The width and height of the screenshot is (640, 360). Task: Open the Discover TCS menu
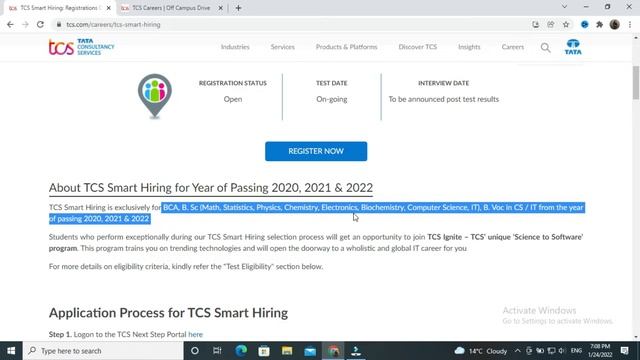418,47
